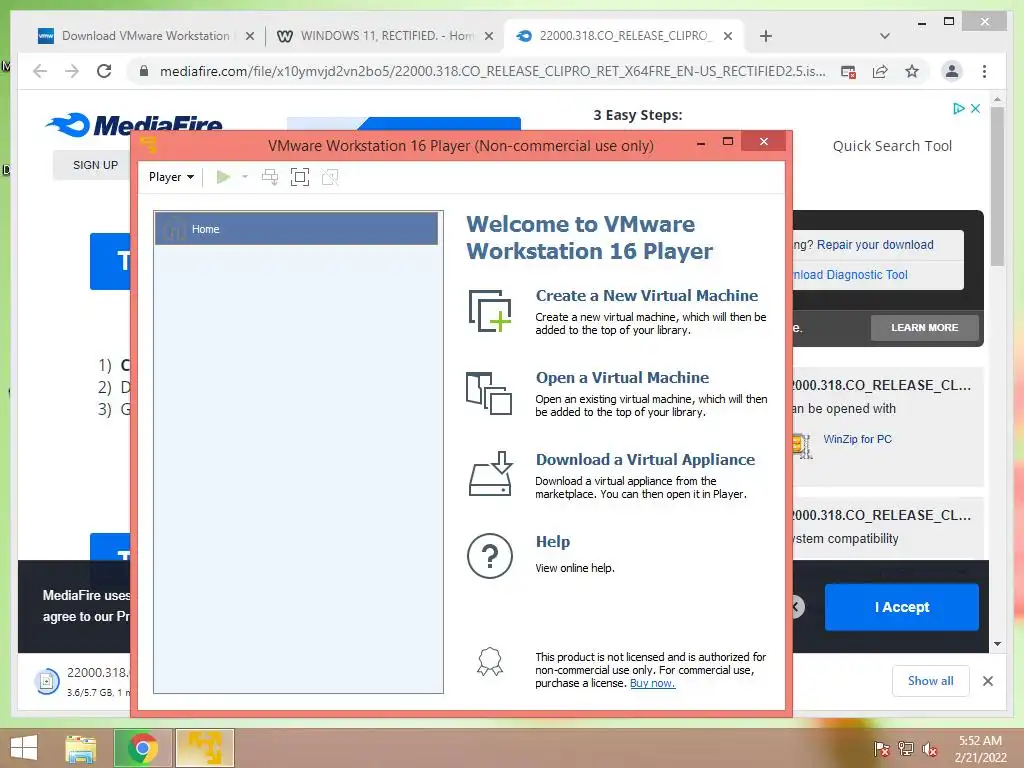Switch to Chrome on the taskbar
Viewport: 1024px width, 768px height.
[x=143, y=748]
